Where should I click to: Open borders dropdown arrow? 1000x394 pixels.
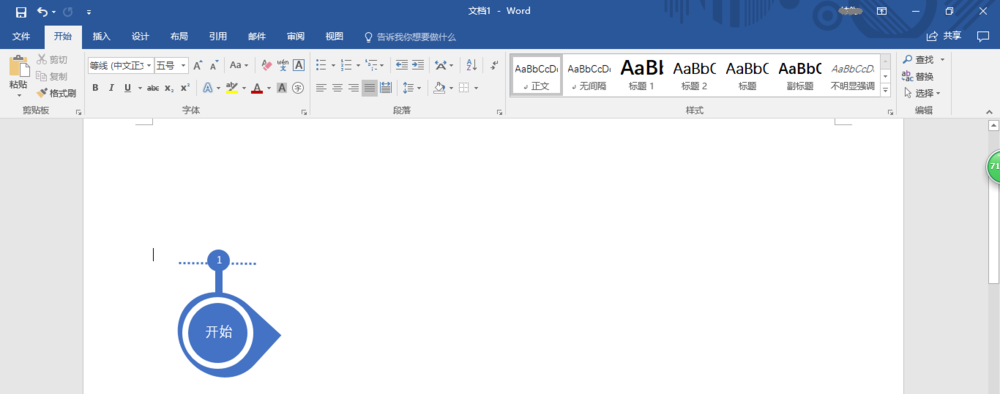pos(476,88)
